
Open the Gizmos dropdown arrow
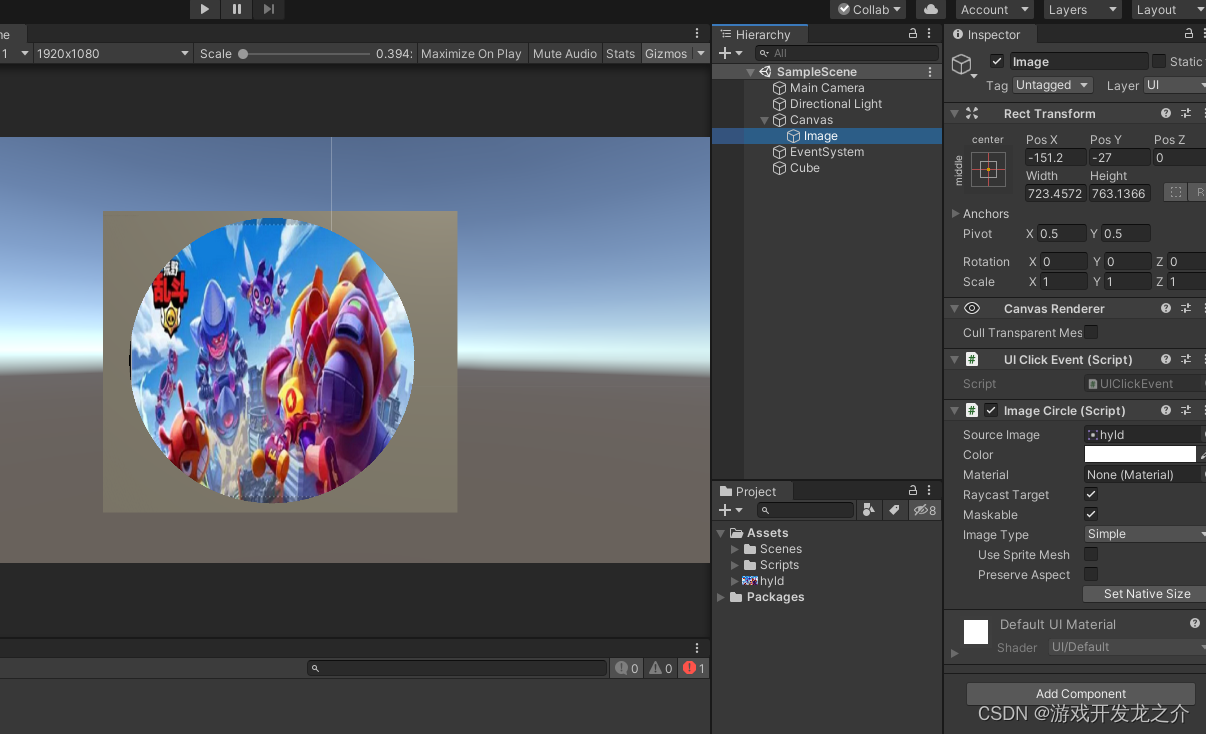701,53
